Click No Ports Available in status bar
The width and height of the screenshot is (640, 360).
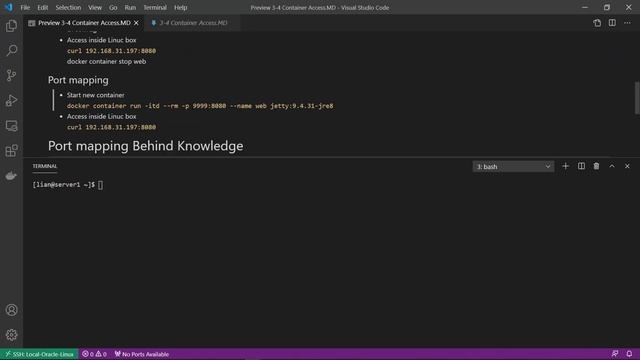pos(142,354)
